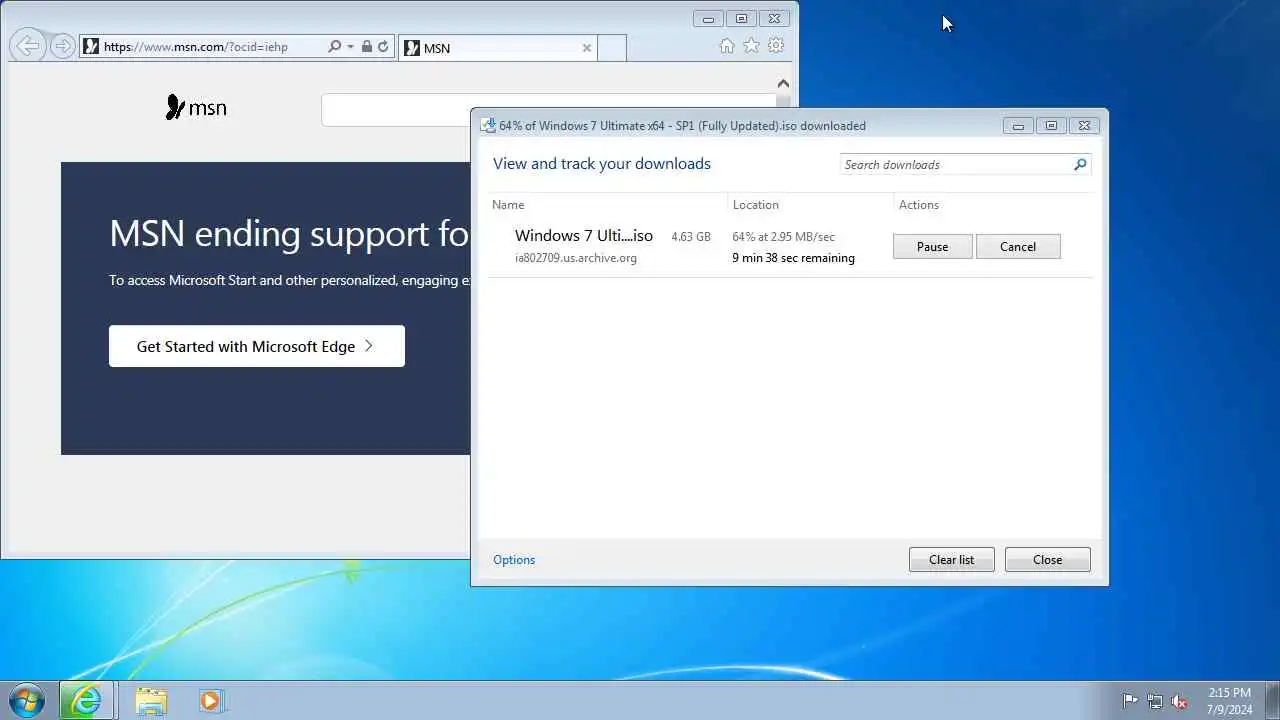The image size is (1280, 720).
Task: Click the Show desktop strip
Action: tap(1272, 701)
